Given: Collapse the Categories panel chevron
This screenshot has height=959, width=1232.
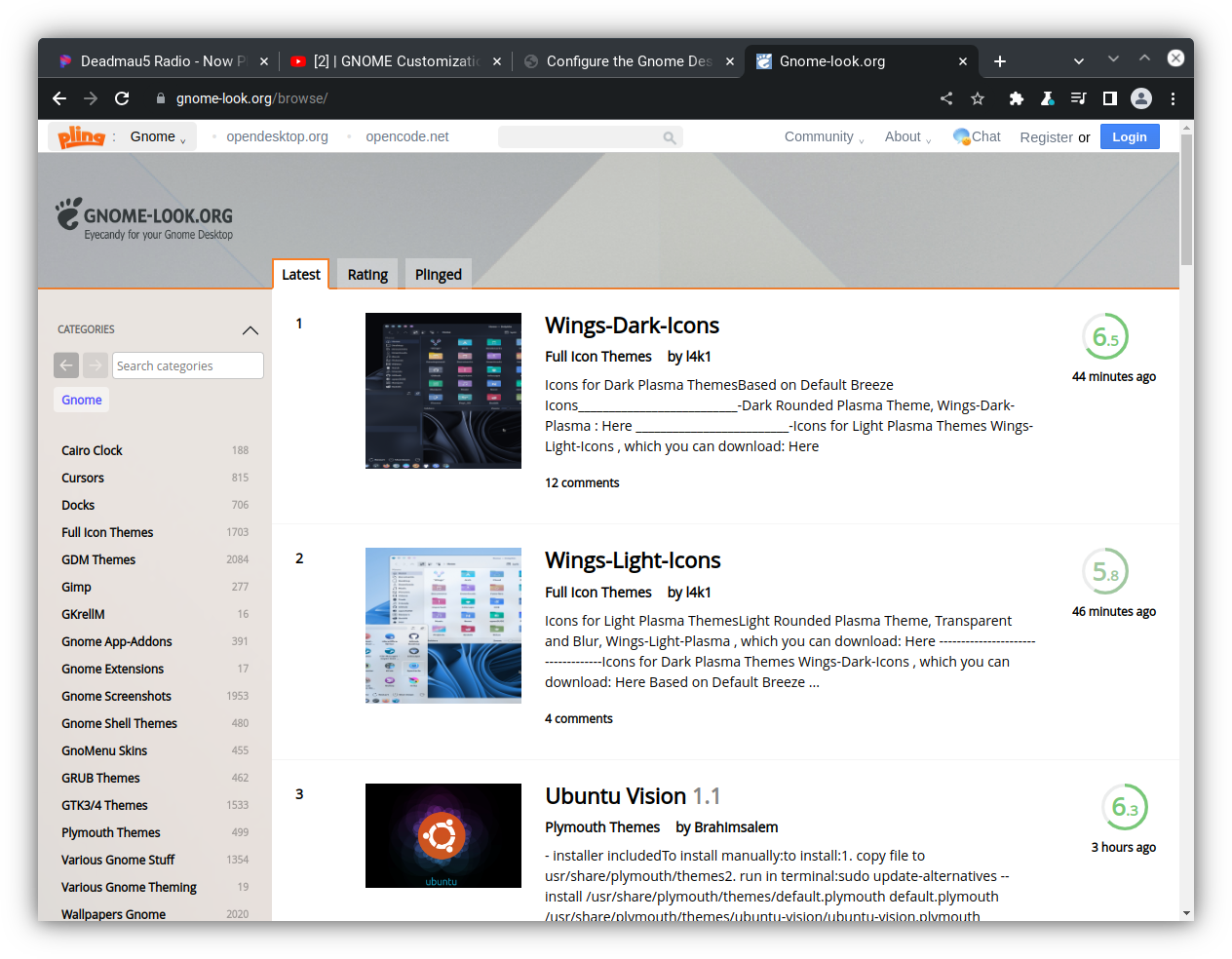Looking at the screenshot, I should click(x=250, y=330).
